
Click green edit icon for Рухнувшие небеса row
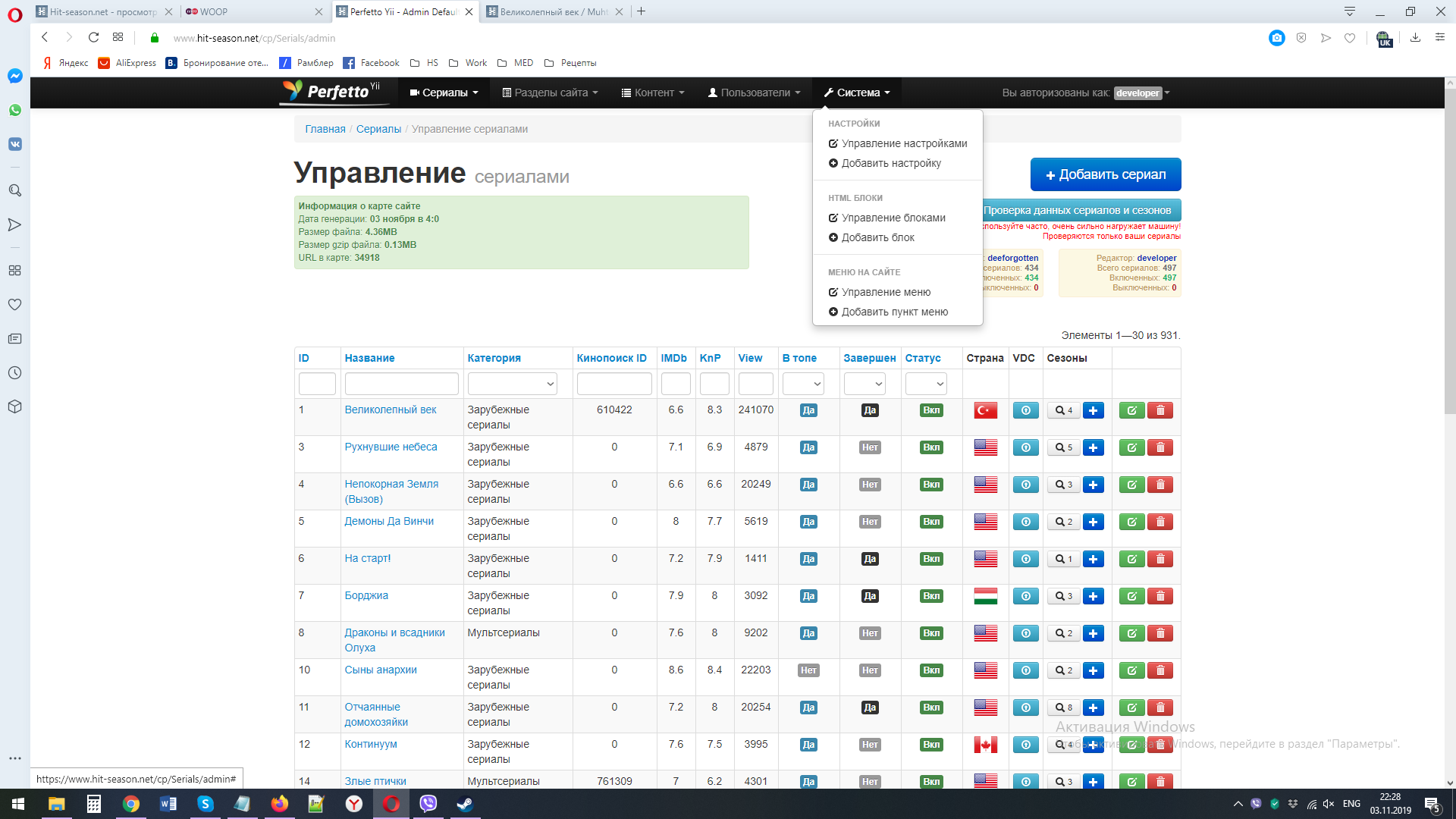pos(1131,447)
